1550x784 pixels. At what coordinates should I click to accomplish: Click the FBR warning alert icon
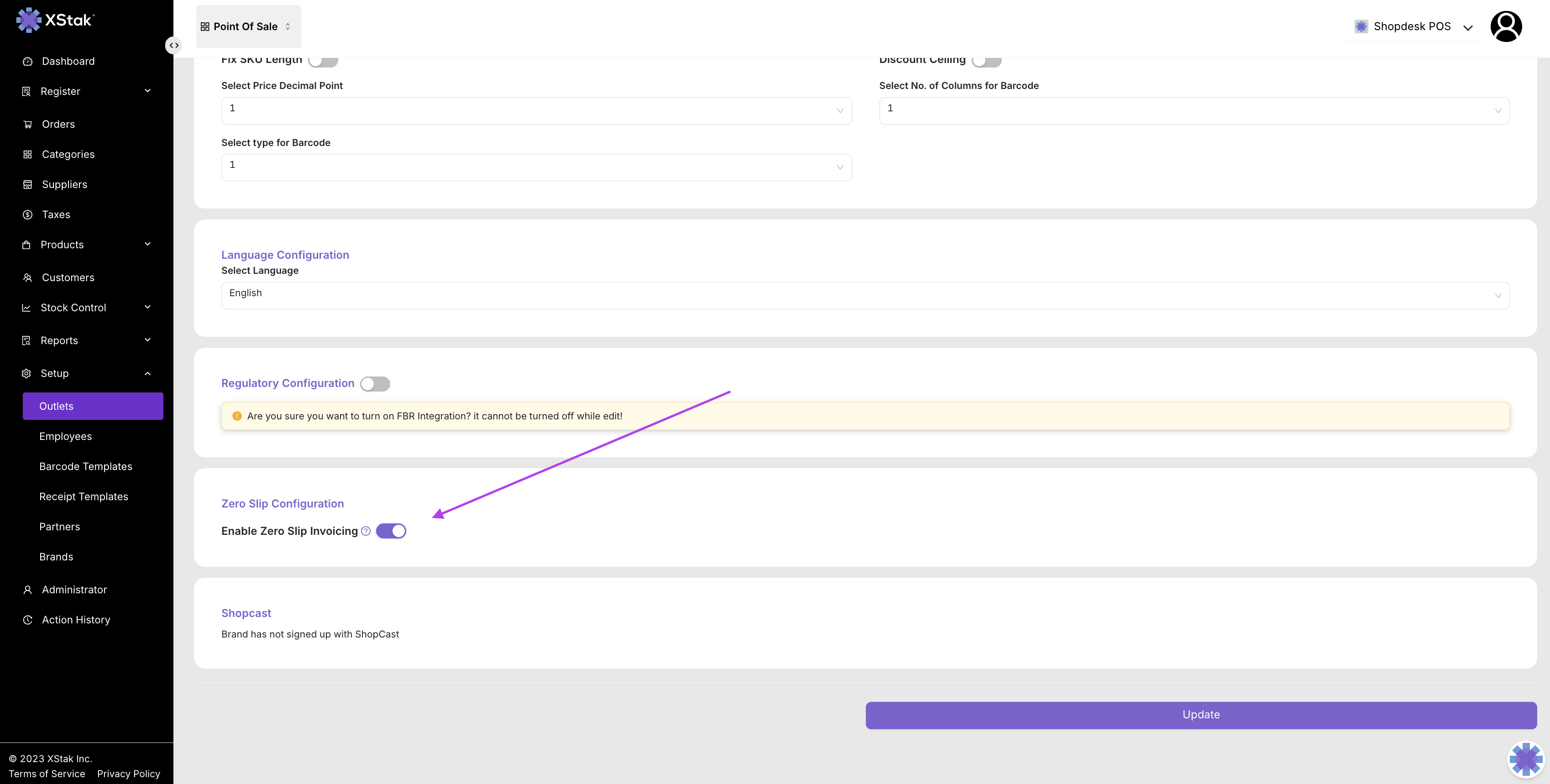point(236,416)
